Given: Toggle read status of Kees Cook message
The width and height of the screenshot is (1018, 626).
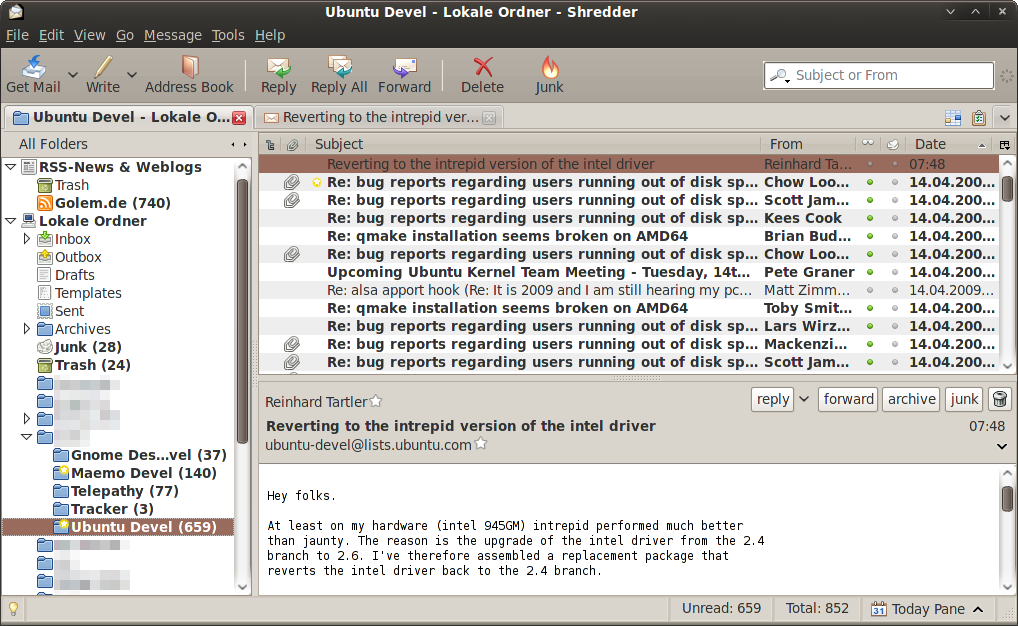Looking at the screenshot, I should (x=870, y=218).
